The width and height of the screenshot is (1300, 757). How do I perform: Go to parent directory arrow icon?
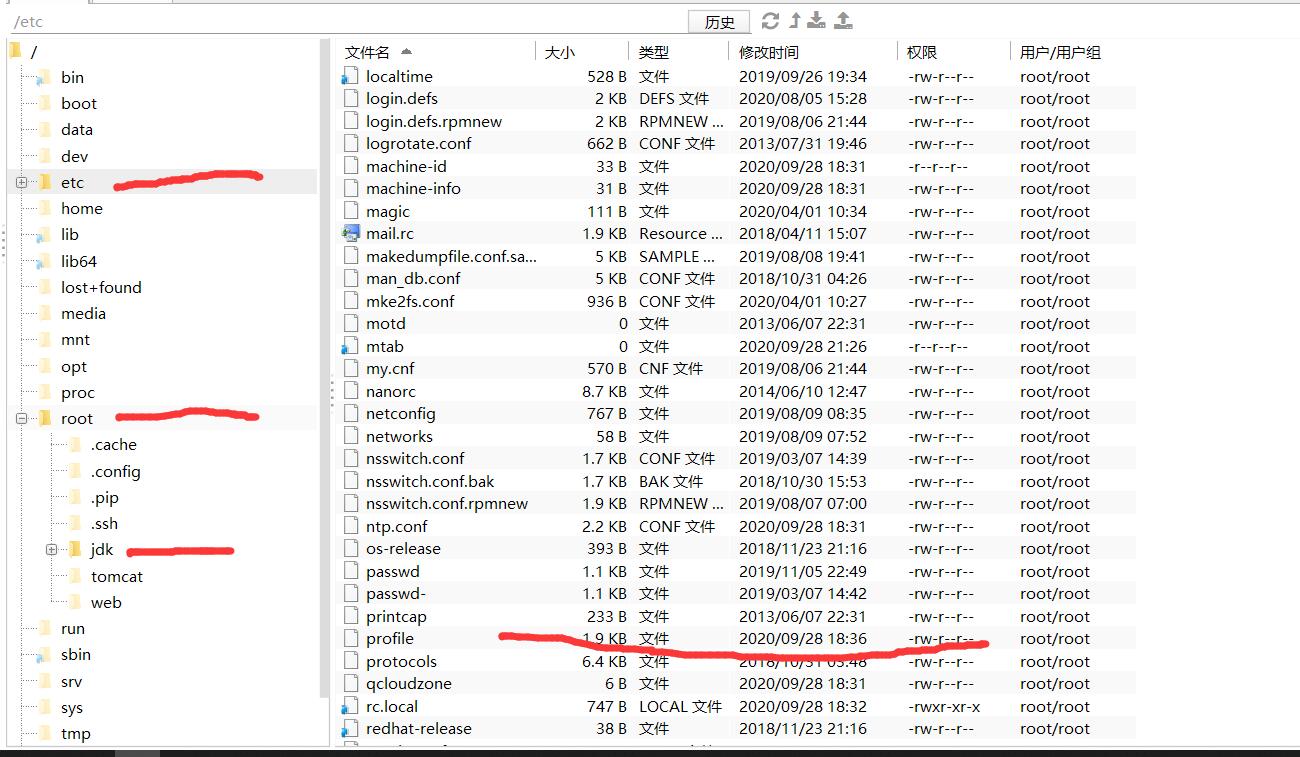pos(795,20)
